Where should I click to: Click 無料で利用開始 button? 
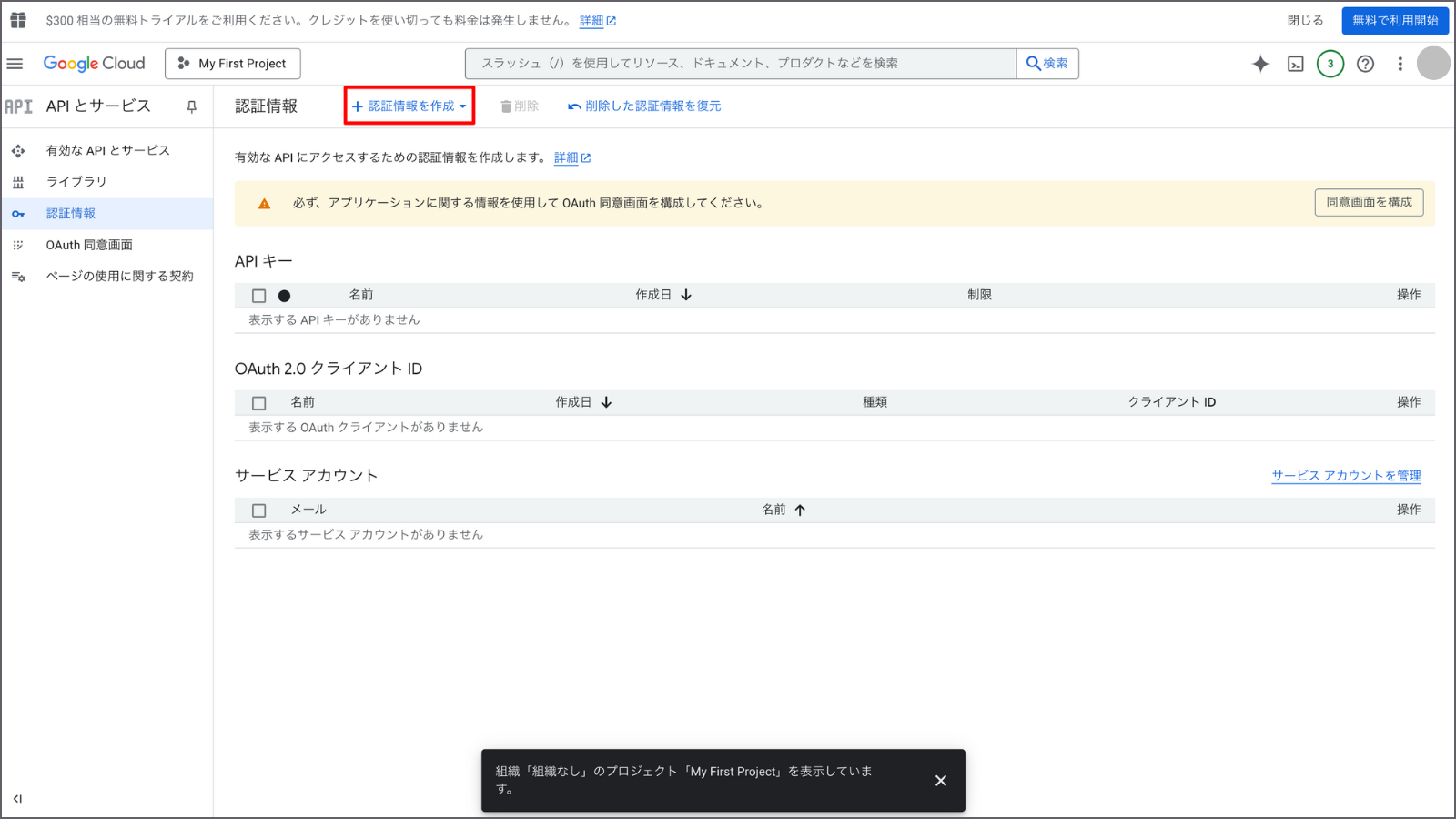1395,20
